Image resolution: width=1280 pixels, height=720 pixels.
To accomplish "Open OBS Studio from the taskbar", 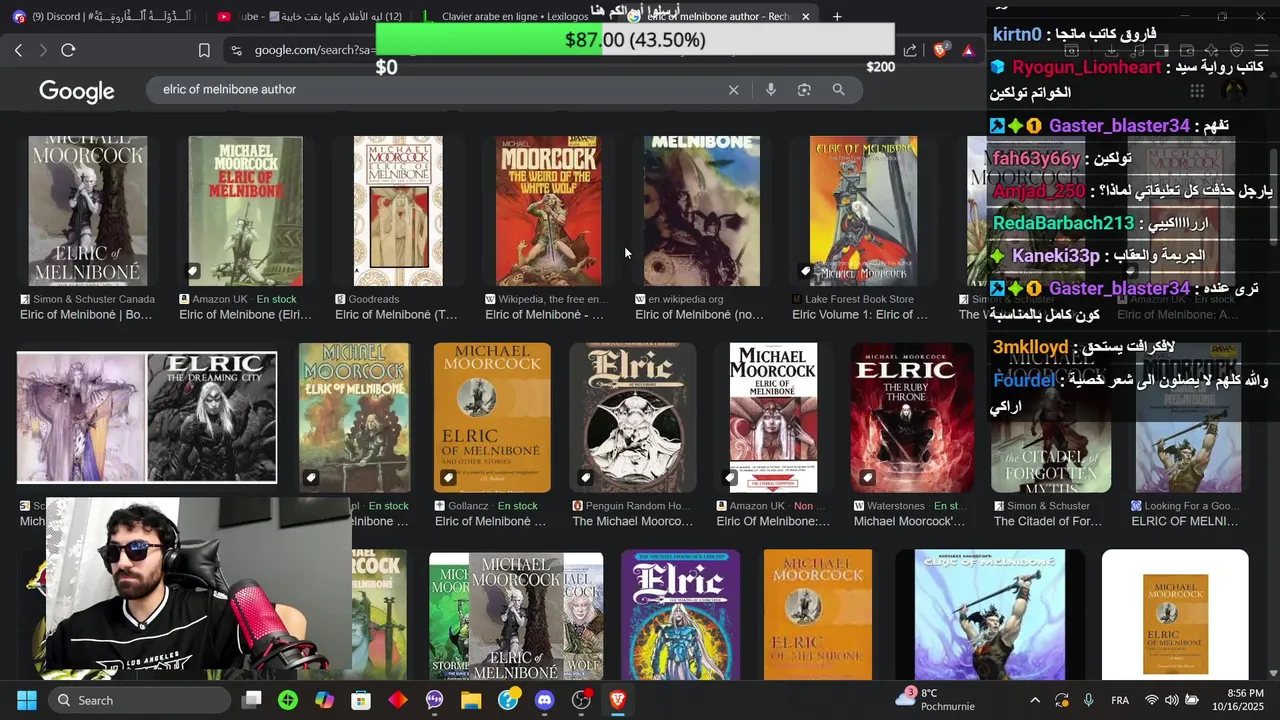I will point(581,700).
